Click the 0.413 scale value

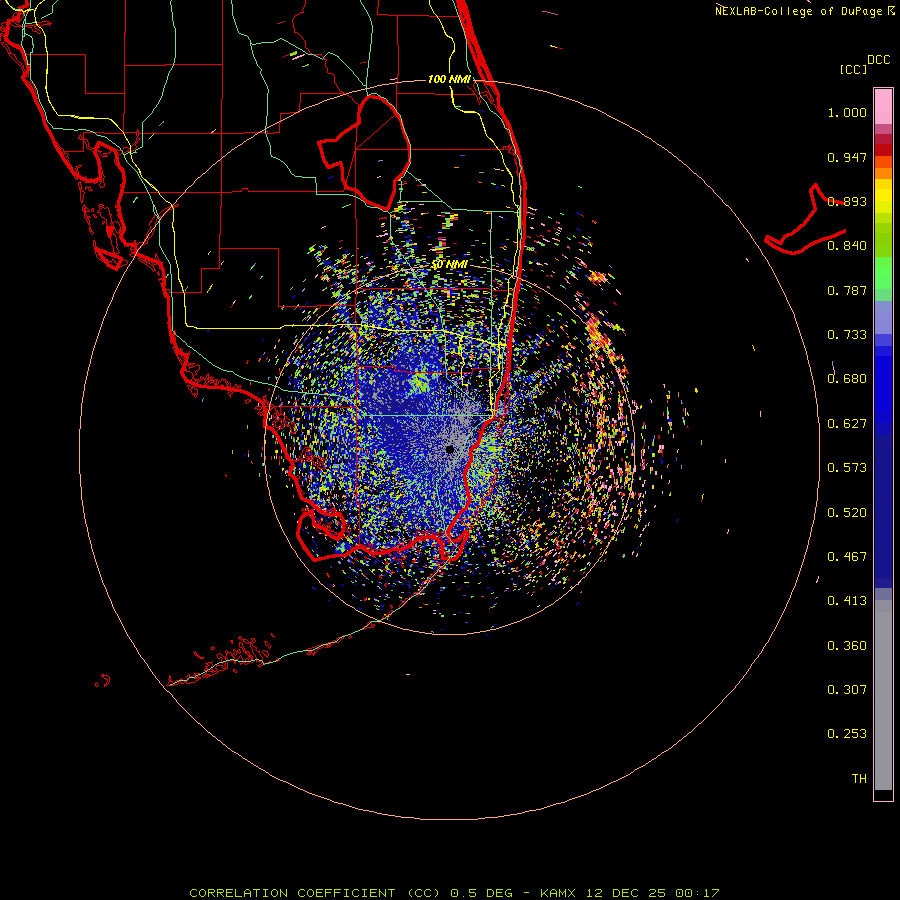[x=847, y=601]
